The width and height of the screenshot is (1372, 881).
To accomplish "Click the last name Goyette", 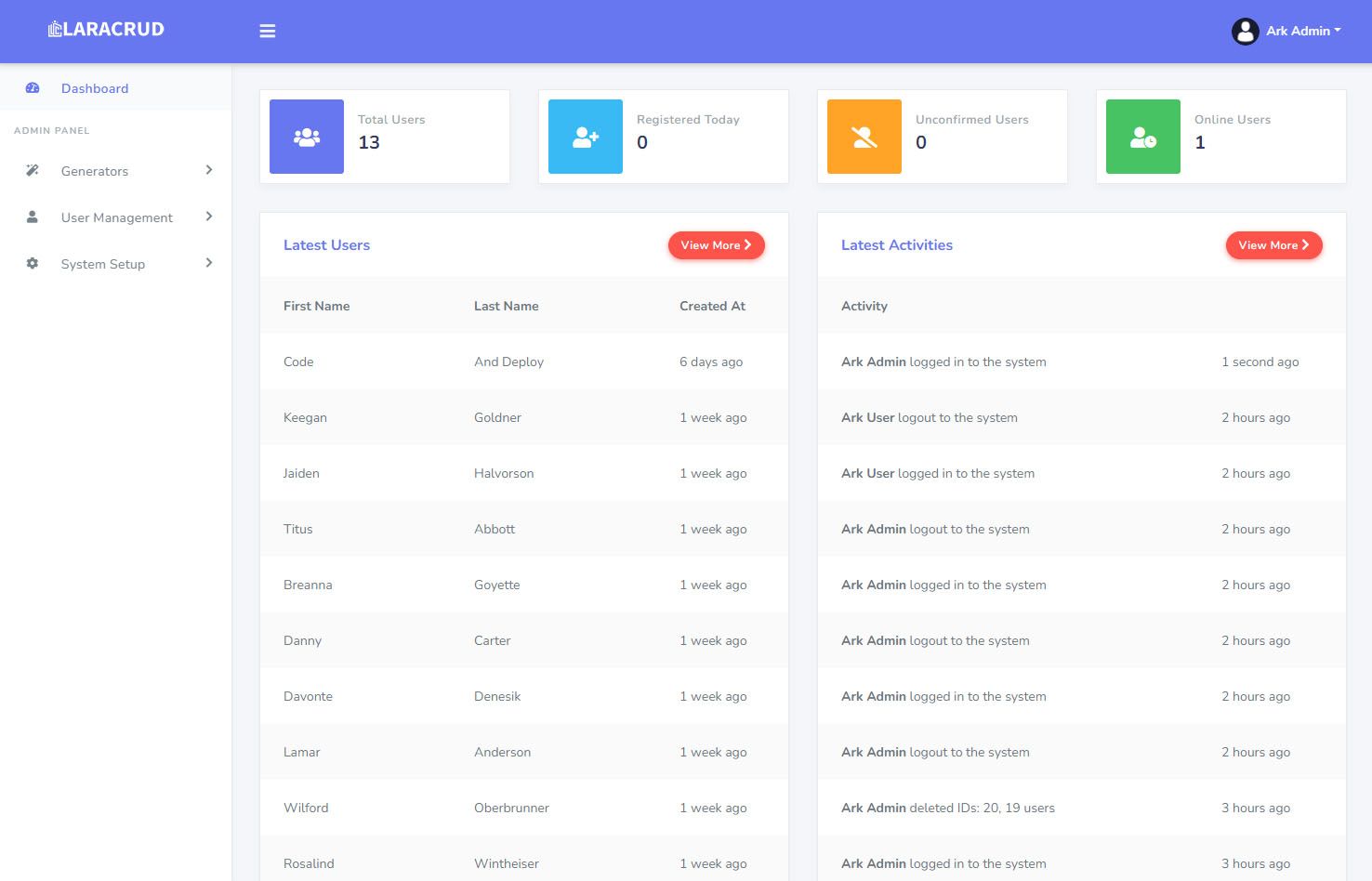I will (x=497, y=585).
